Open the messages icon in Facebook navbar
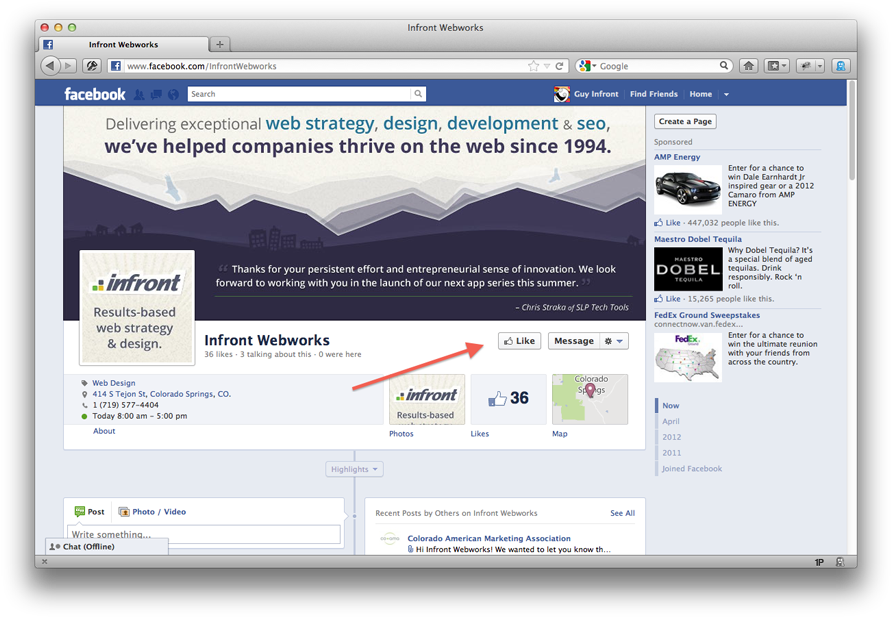 tap(157, 93)
